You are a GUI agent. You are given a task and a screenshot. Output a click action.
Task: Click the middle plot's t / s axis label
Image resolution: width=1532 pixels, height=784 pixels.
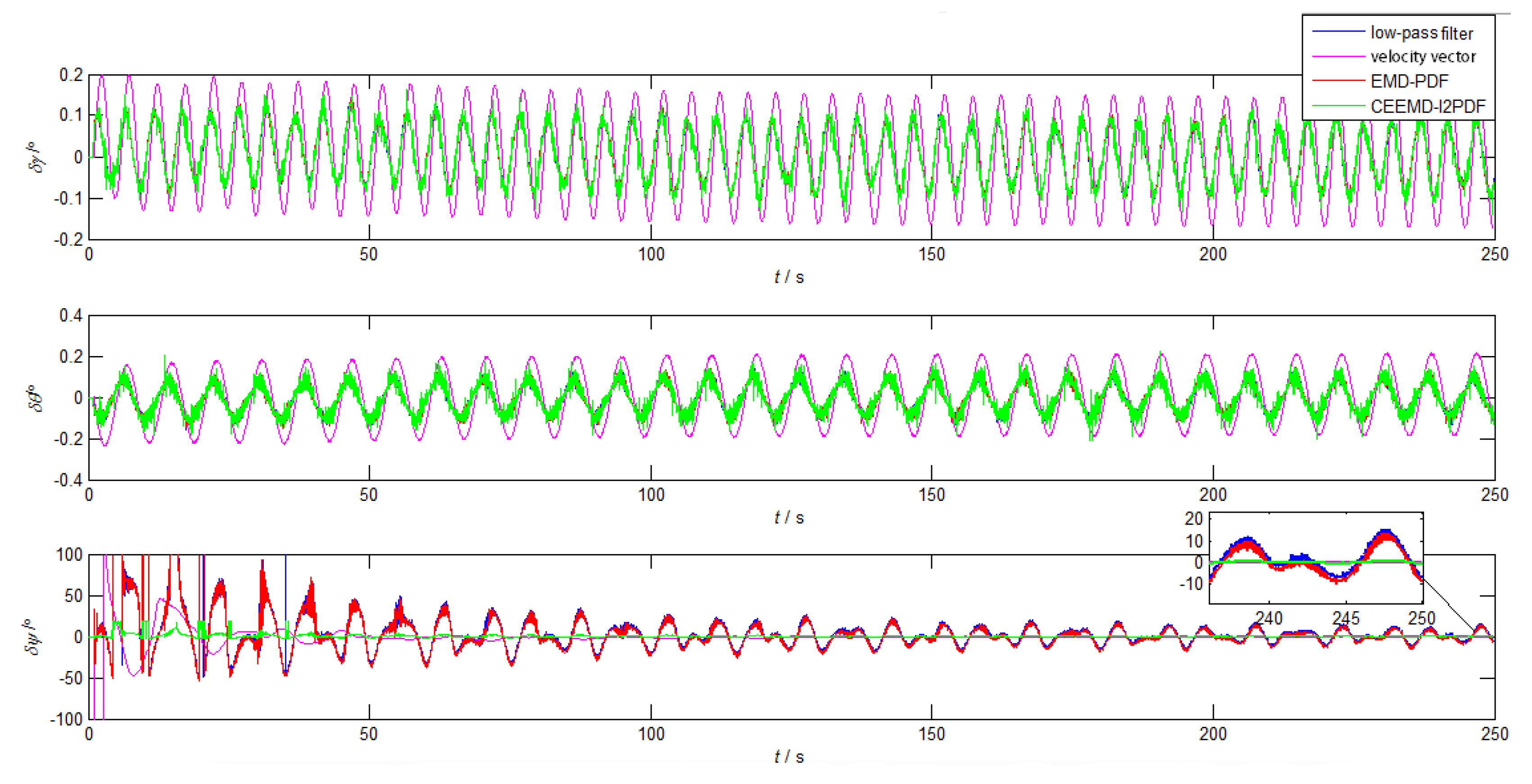pos(789,518)
